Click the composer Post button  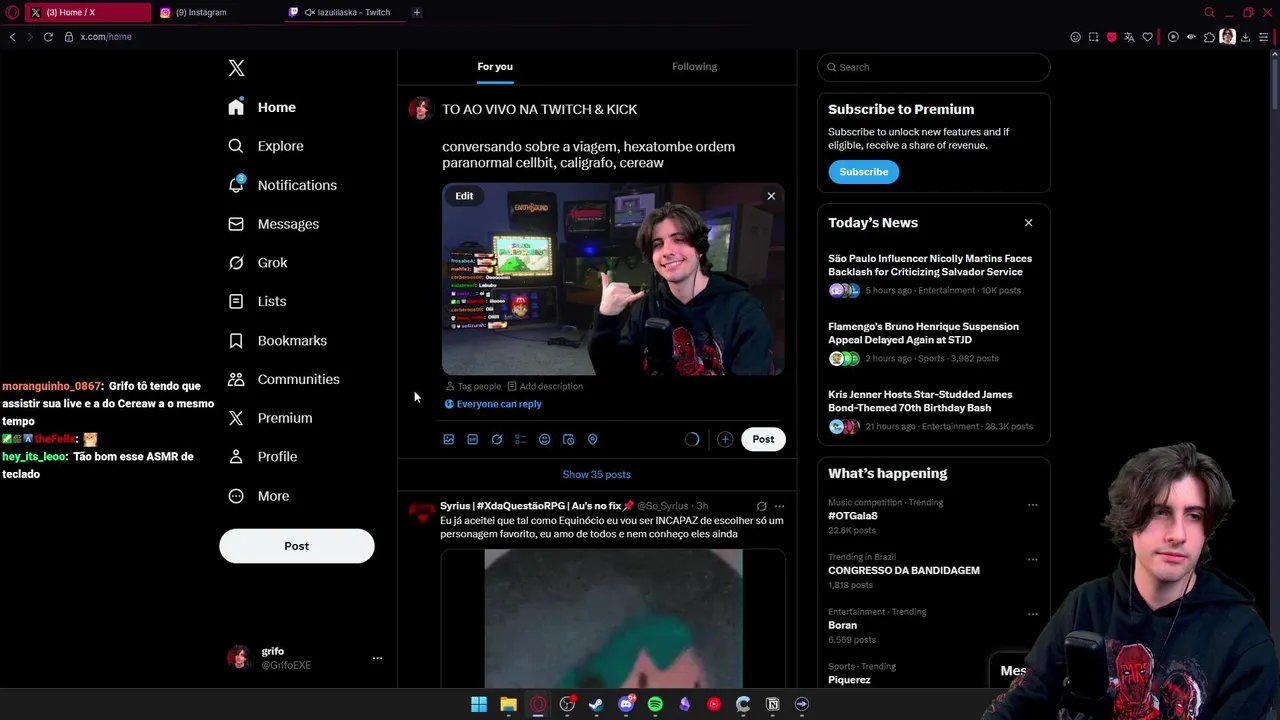point(763,439)
